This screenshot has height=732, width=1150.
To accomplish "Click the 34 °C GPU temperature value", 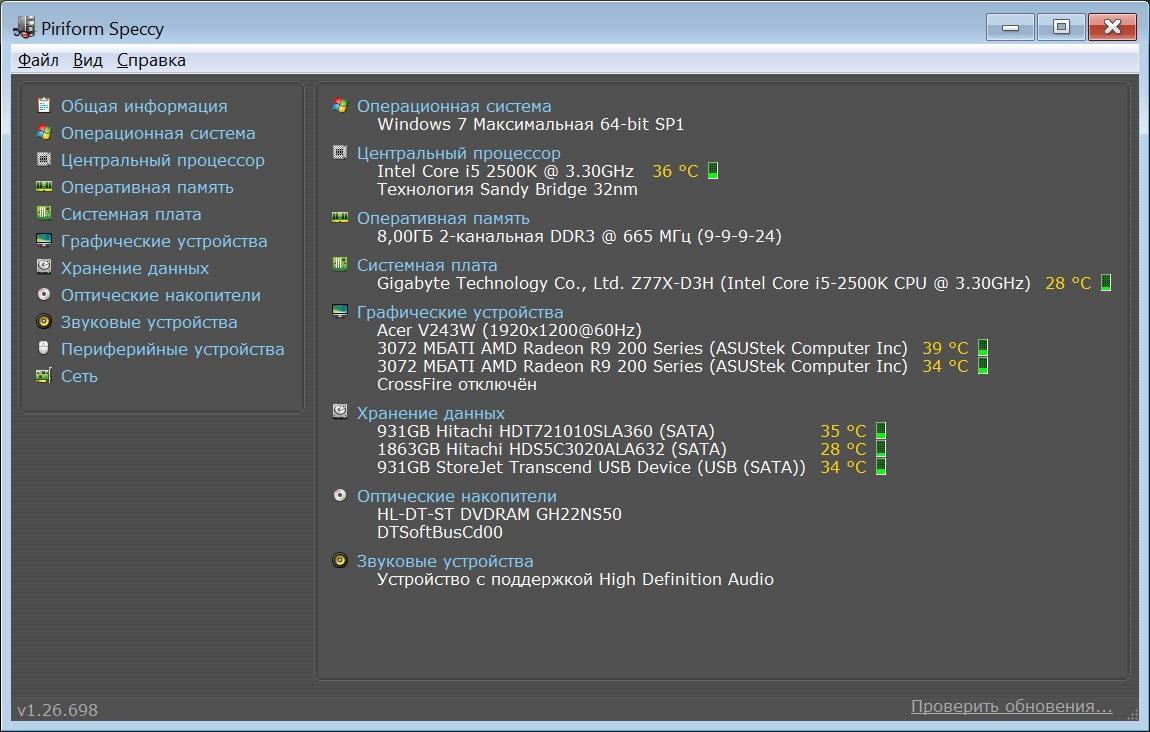I will pyautogui.click(x=945, y=366).
